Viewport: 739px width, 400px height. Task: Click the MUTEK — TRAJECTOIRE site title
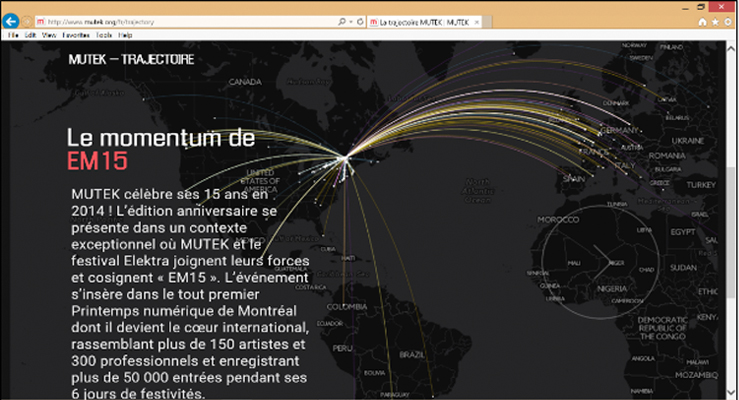point(131,60)
